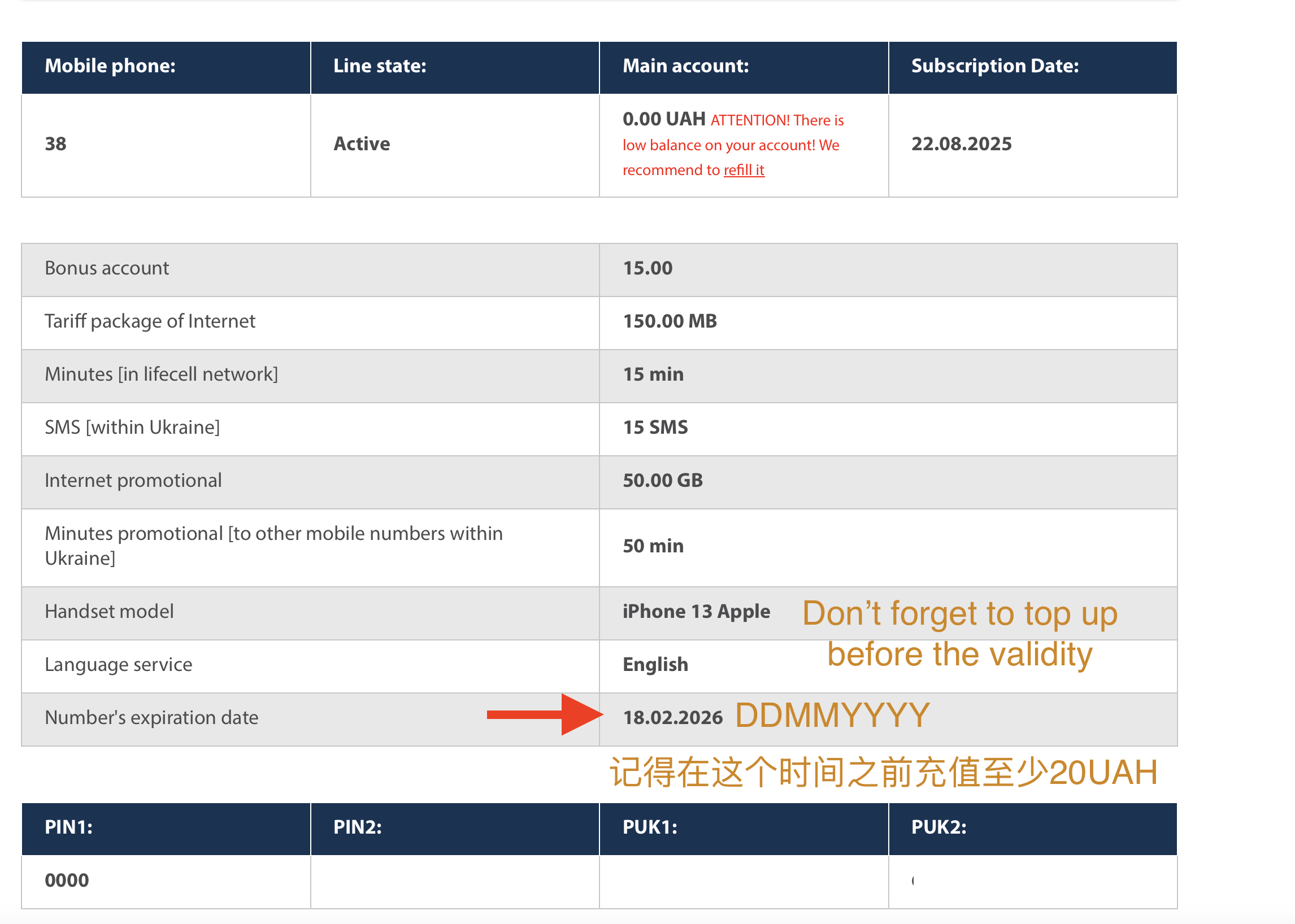
Task: Click the 'Line state:' column header
Action: pos(380,66)
